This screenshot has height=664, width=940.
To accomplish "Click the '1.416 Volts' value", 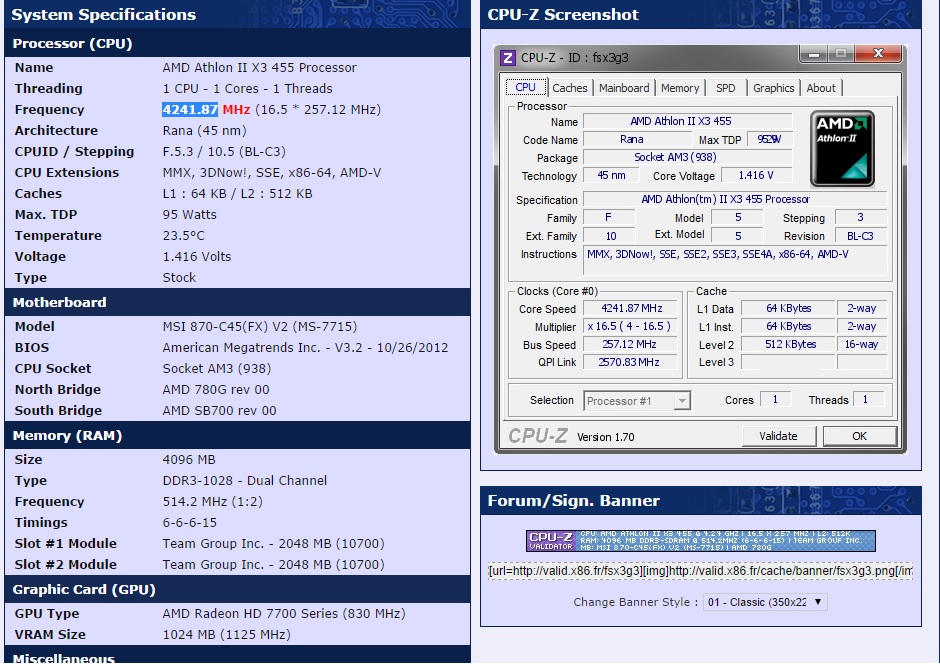I will click(197, 256).
